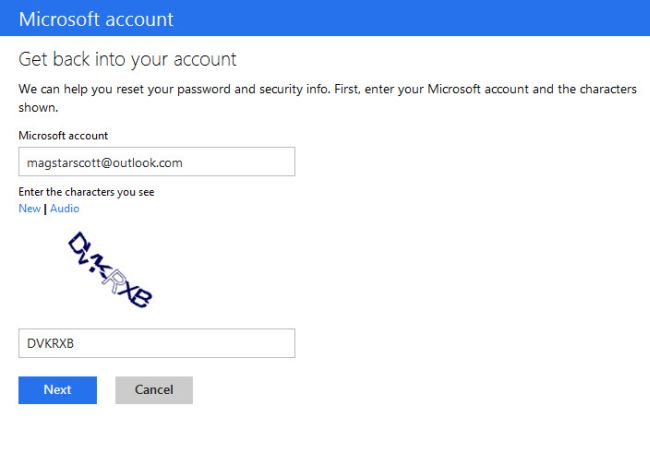Click the separator between New and Audio
This screenshot has height=453, width=650.
point(46,208)
